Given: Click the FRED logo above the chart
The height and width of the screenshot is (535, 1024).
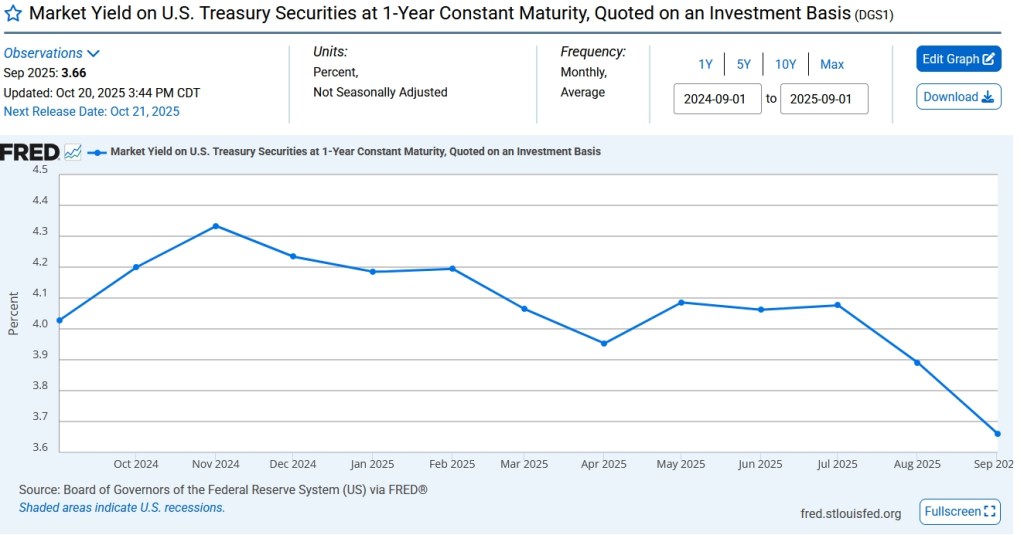Looking at the screenshot, I should click(29, 152).
